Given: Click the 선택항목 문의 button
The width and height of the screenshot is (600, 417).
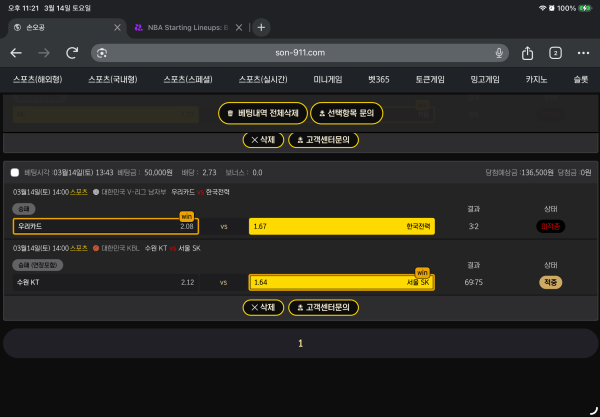Looking at the screenshot, I should coord(346,113).
